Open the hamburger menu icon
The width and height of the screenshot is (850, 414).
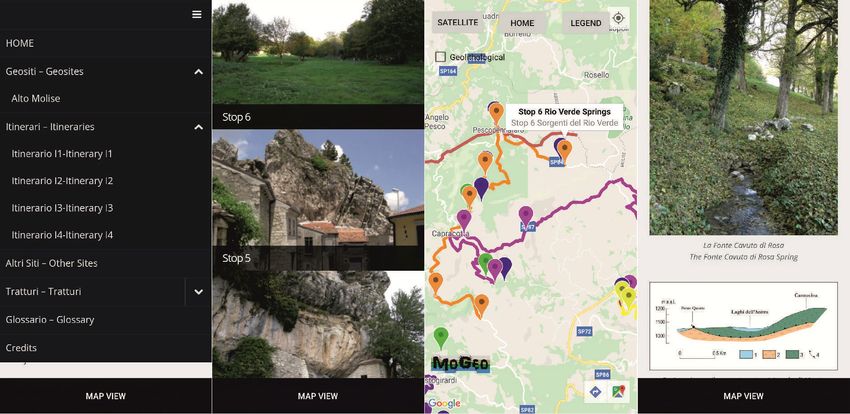[x=197, y=15]
